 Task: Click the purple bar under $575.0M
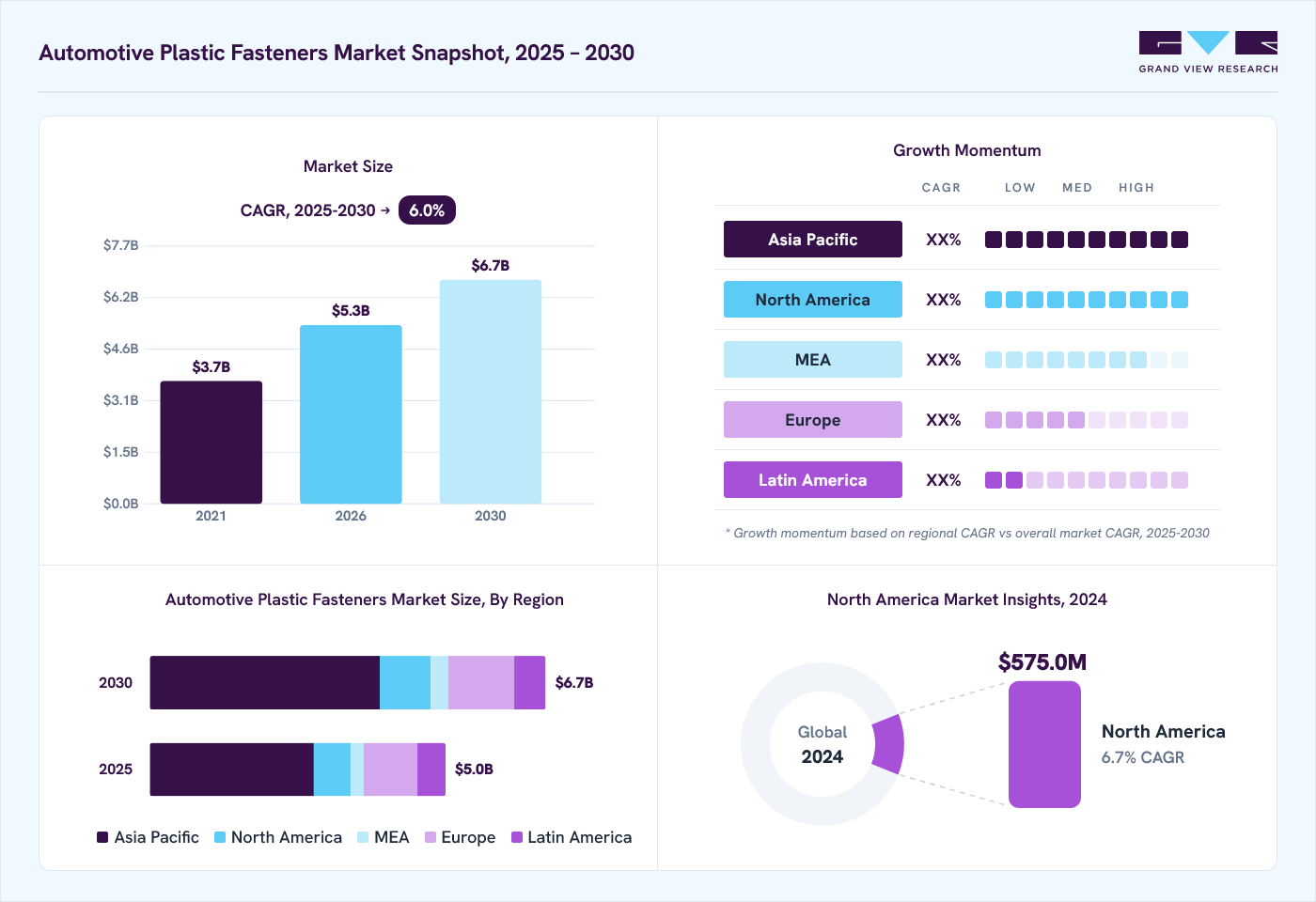click(1044, 744)
